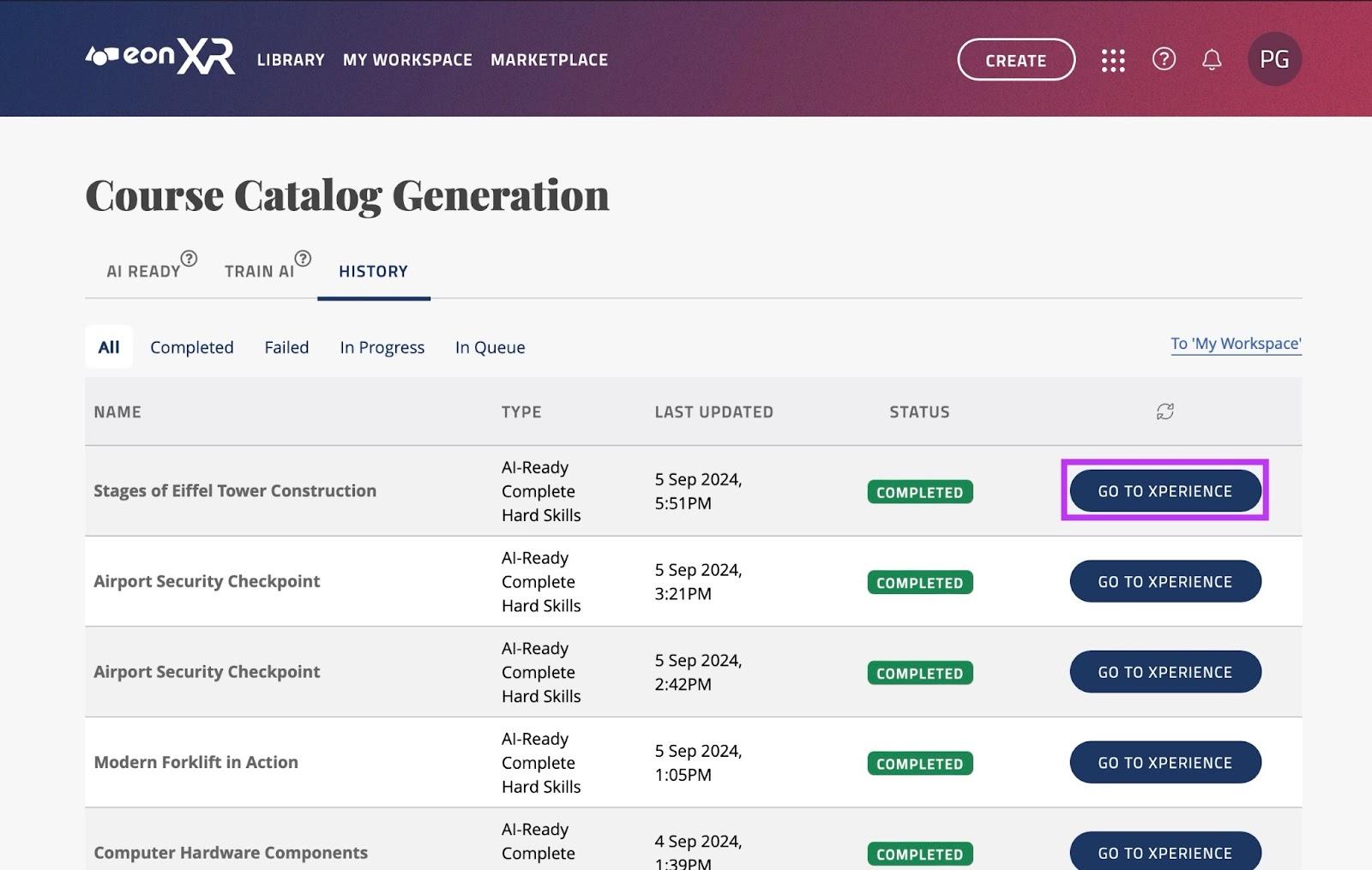Viewport: 1372px width, 870px height.
Task: Click the help icon beside AI READY
Action: coord(189,258)
